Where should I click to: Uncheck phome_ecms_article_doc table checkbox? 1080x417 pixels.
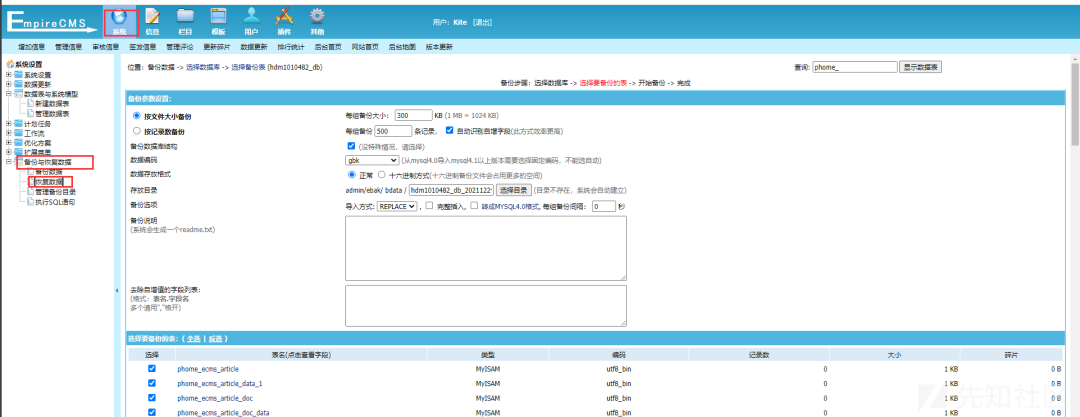(152, 398)
